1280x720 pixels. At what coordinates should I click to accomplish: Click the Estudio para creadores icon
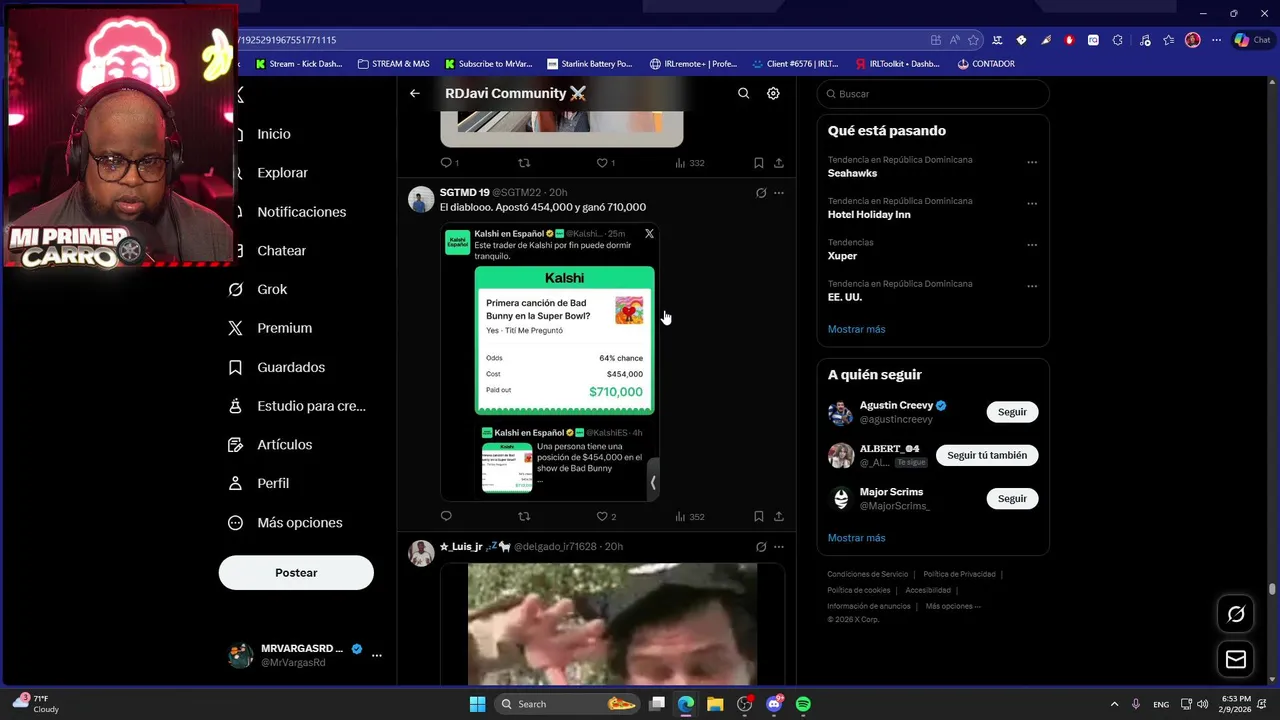tap(236, 406)
